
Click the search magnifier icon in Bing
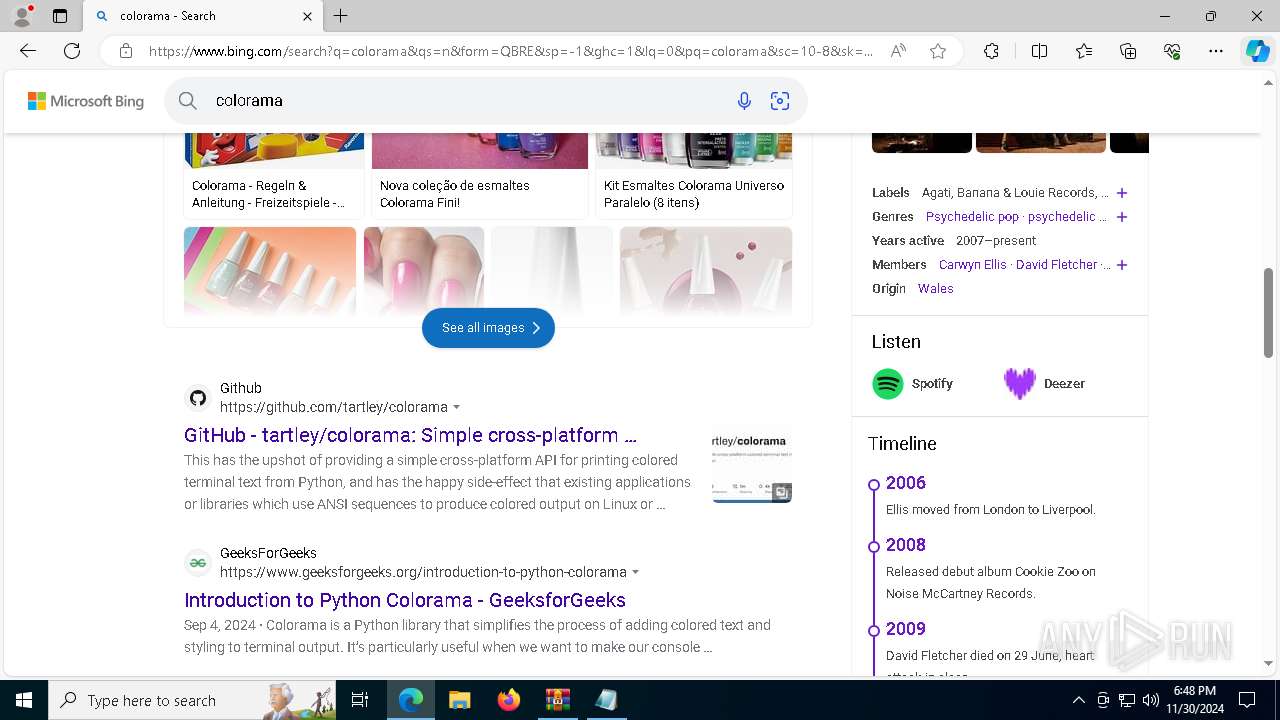coord(188,100)
